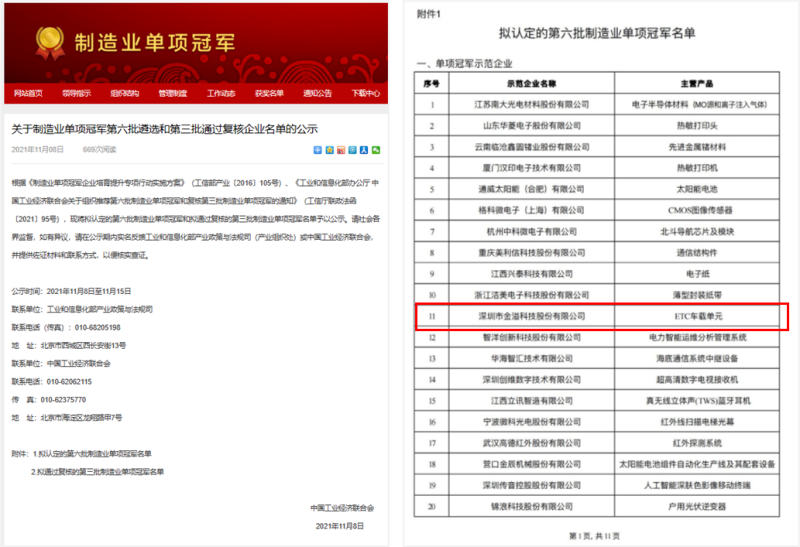Select the cell 厦门汉印电子技术有限公司
Screen dimensions: 800x547
(532, 168)
